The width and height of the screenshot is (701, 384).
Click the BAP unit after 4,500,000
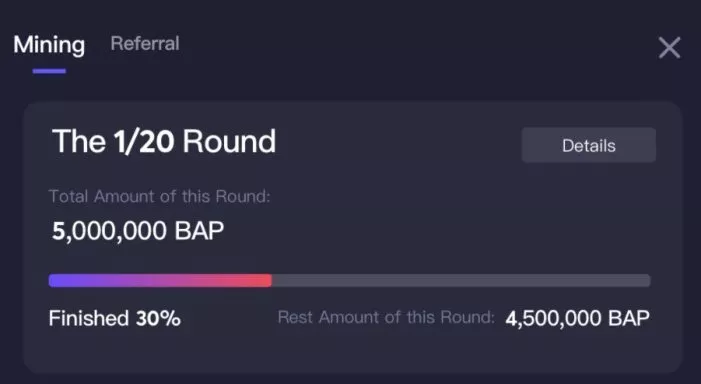pyautogui.click(x=629, y=319)
